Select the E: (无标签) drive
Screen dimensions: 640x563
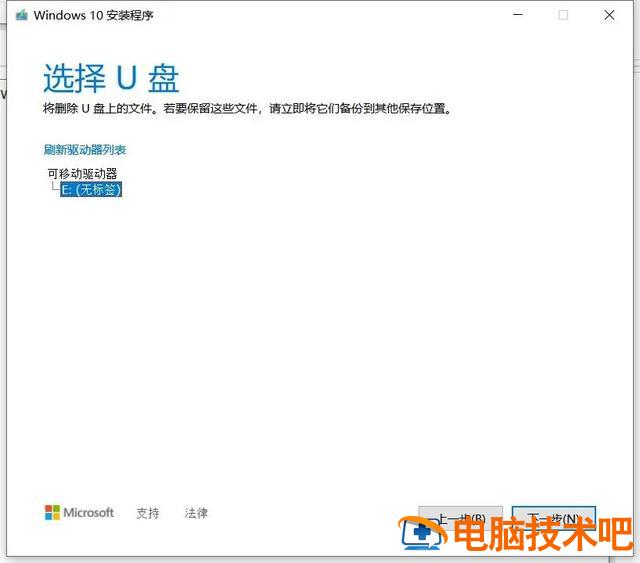(91, 189)
